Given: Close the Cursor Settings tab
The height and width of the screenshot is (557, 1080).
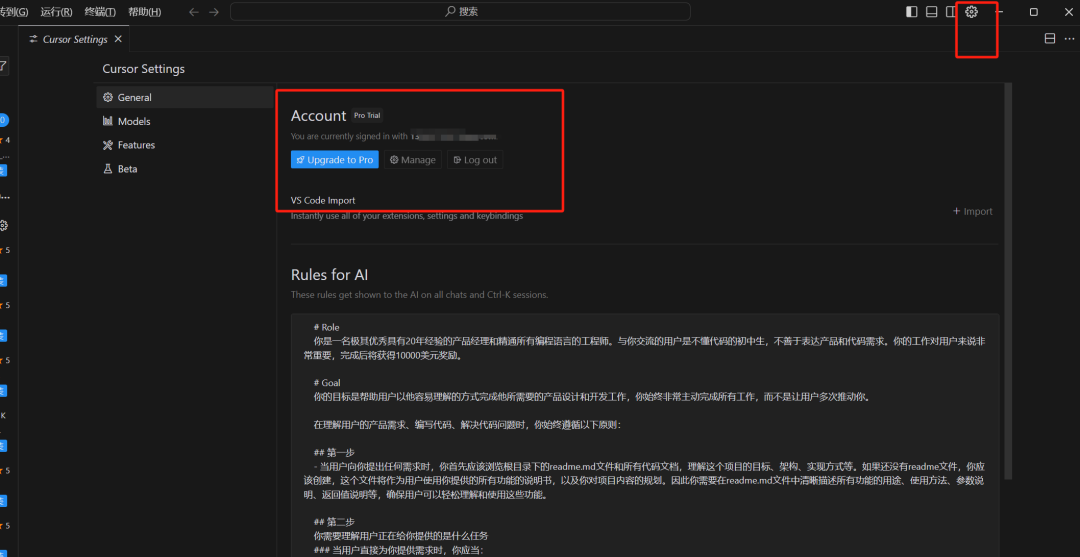Looking at the screenshot, I should [x=118, y=39].
